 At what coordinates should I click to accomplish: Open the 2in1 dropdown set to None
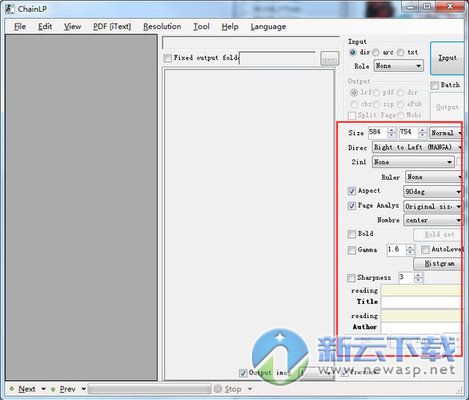(413, 162)
